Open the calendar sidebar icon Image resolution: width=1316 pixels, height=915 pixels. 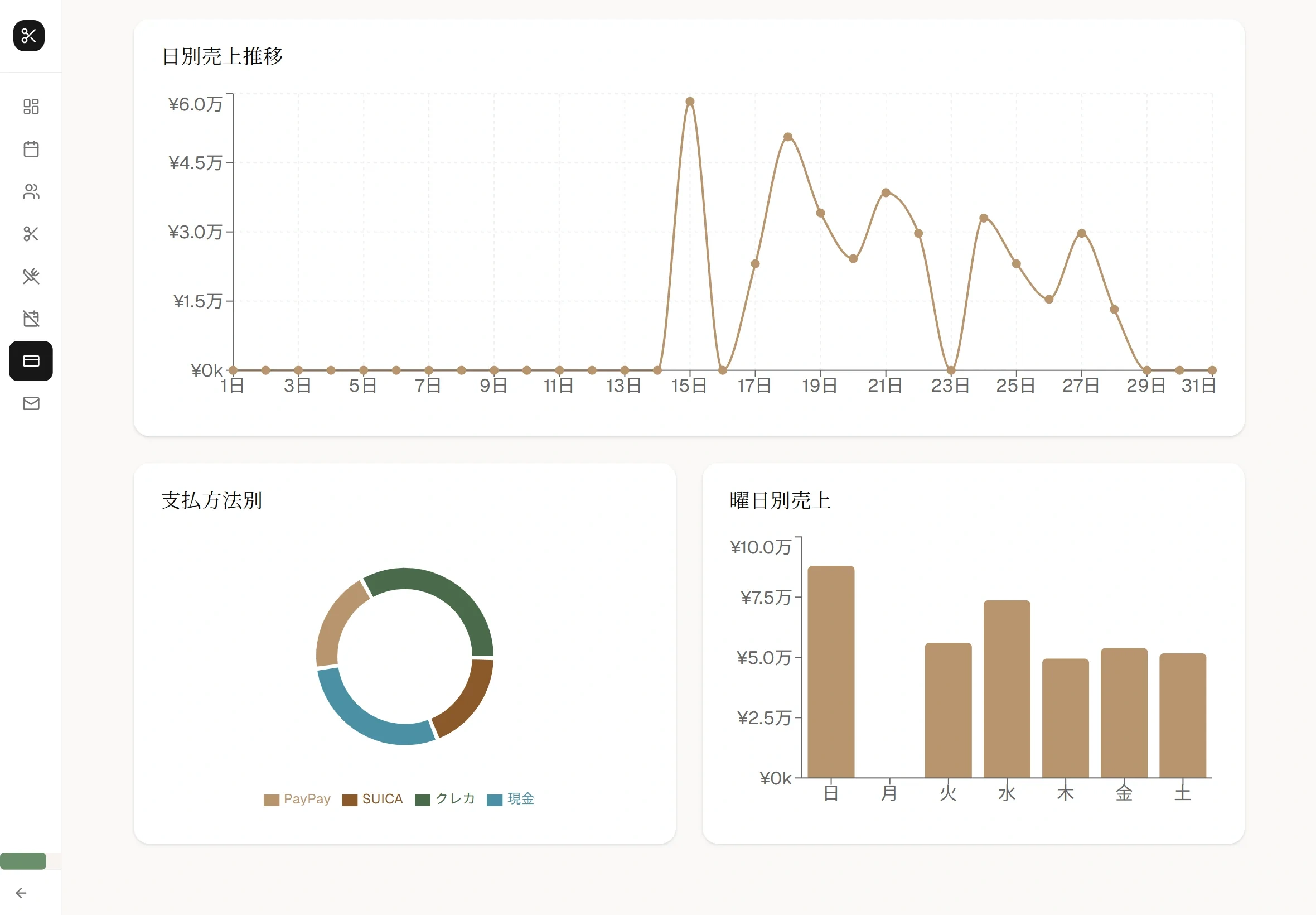pos(31,149)
